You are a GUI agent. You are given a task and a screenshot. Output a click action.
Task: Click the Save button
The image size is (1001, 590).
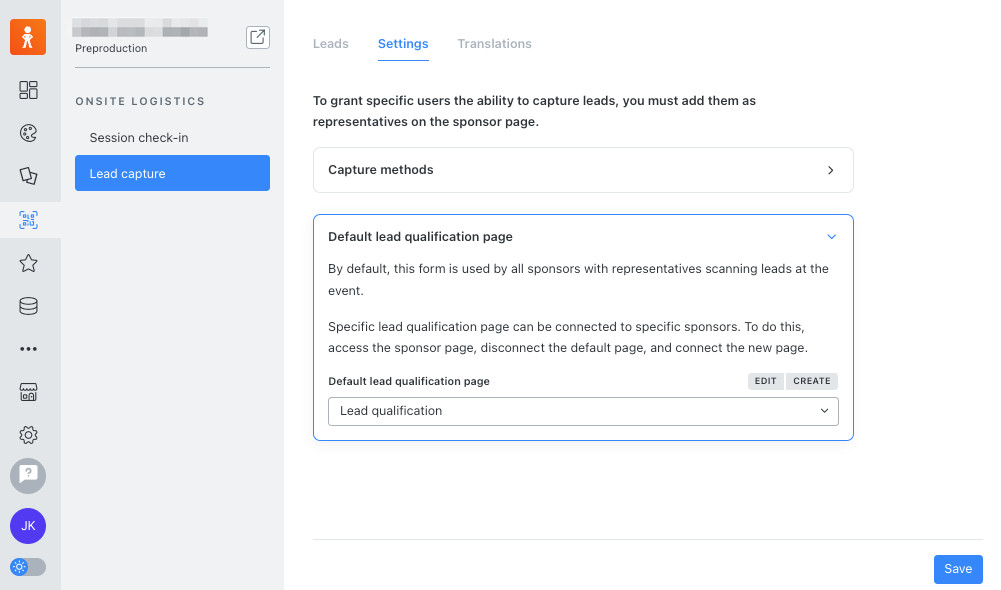958,569
